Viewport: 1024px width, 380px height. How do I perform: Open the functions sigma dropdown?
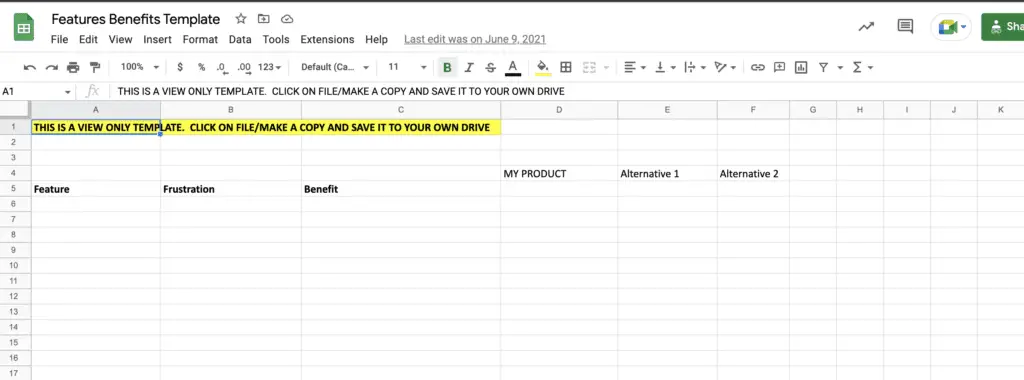[863, 67]
